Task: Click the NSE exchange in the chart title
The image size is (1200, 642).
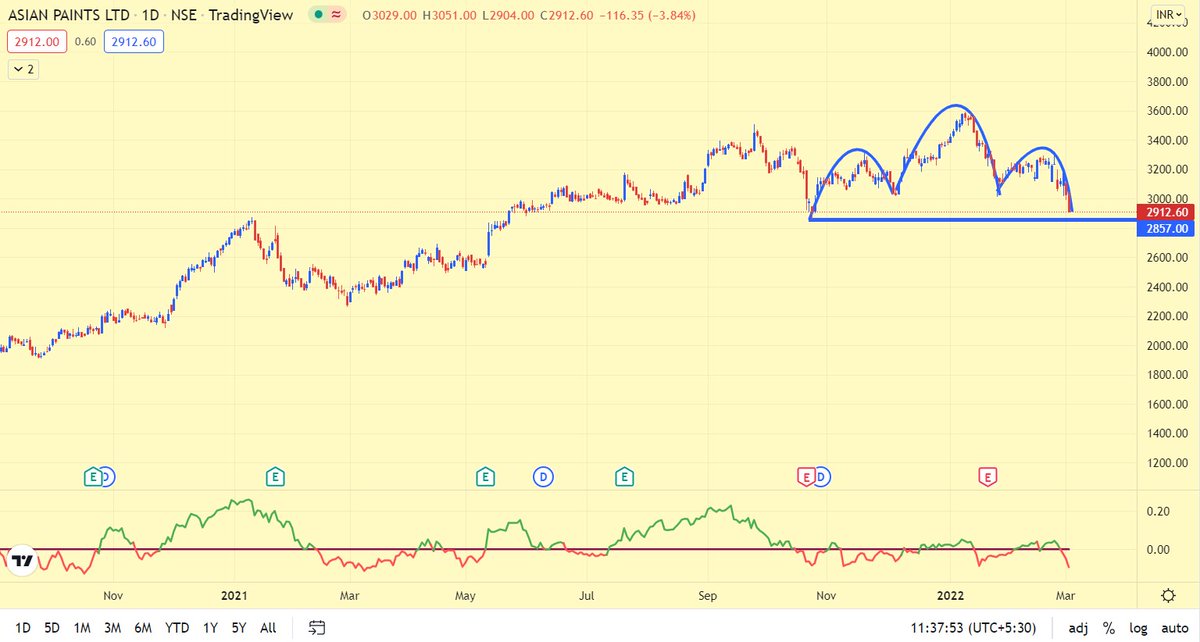Action: coord(183,15)
